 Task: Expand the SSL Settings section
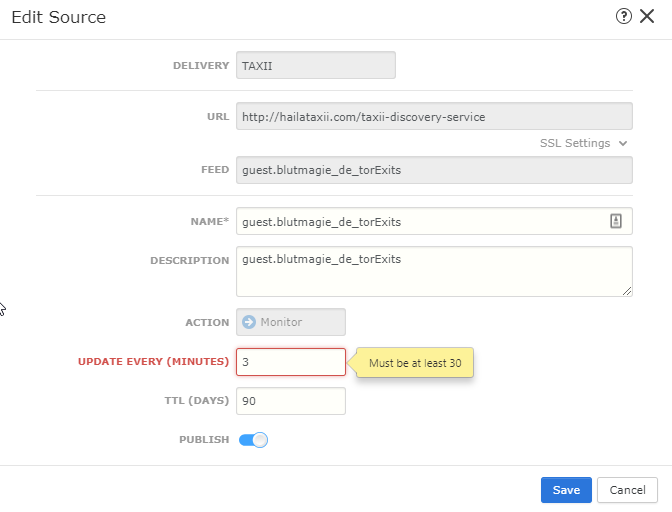[x=584, y=143]
